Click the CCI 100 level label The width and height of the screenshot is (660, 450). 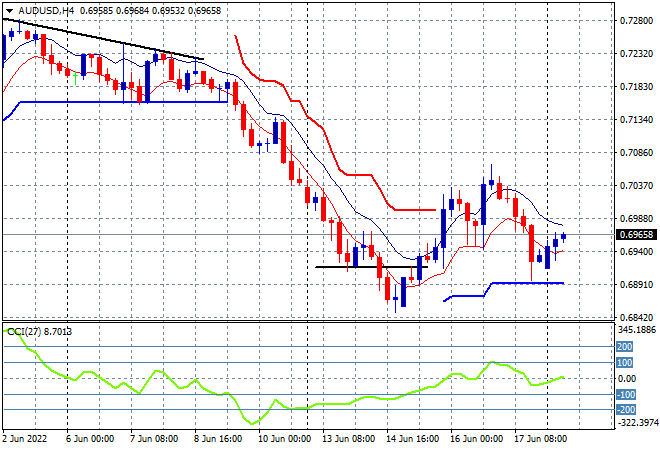tap(624, 362)
